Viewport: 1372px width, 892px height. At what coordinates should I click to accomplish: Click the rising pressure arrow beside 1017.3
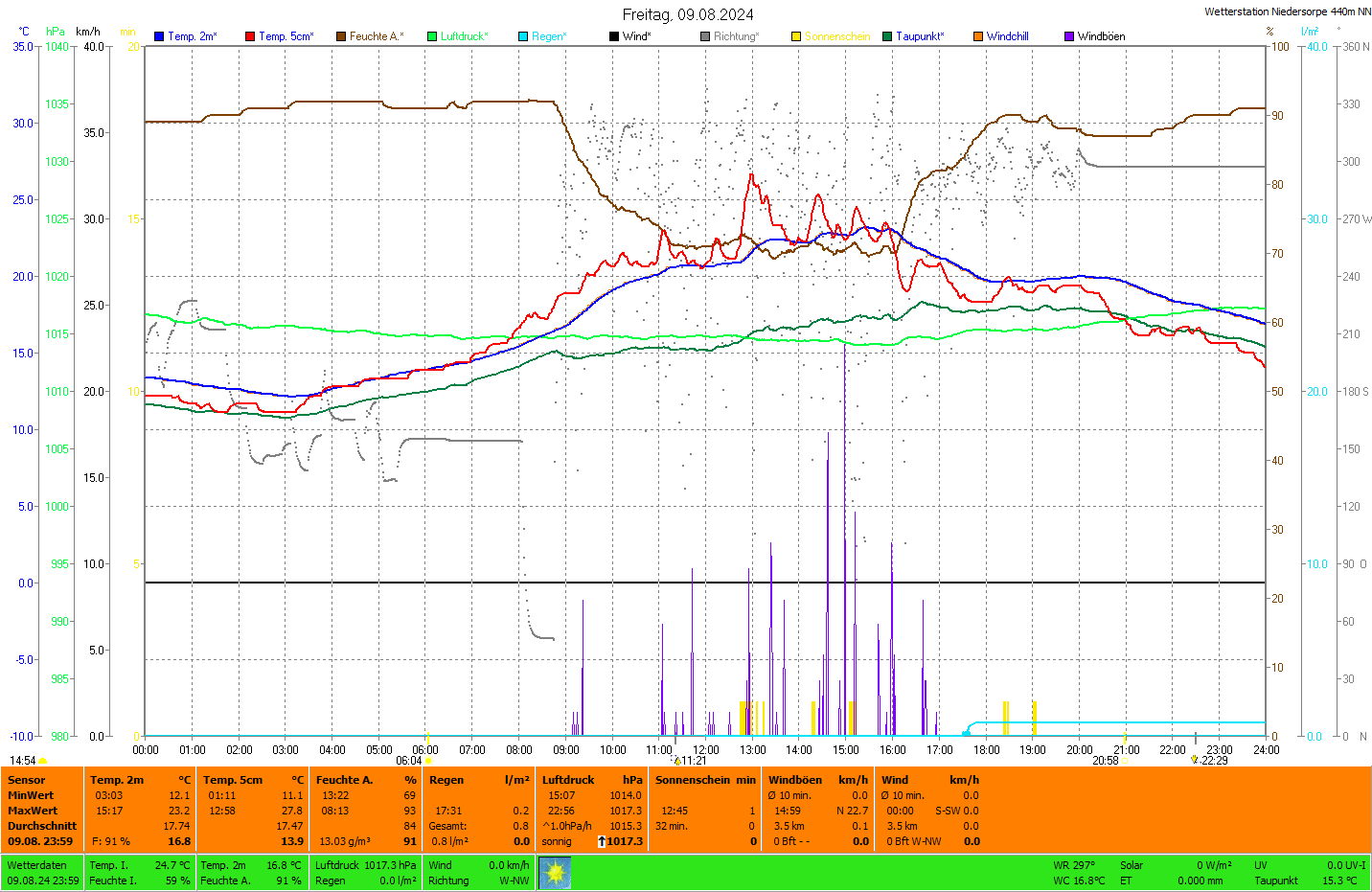(602, 841)
